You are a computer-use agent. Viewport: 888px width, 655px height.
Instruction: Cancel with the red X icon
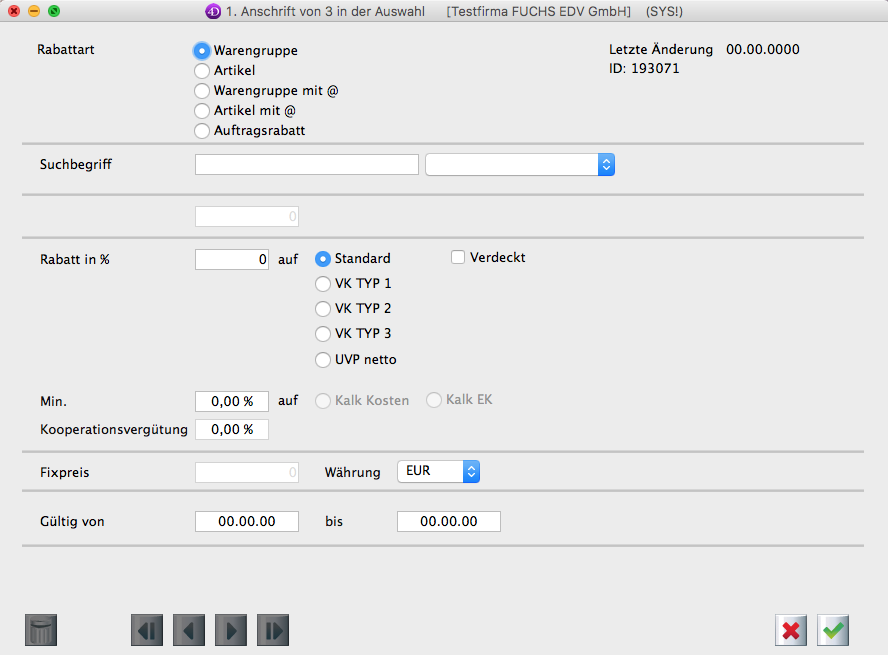pyautogui.click(x=791, y=630)
